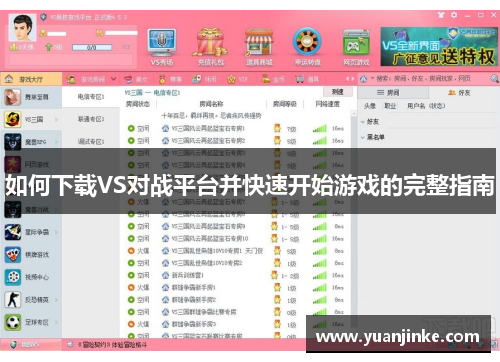
Task: Open the settings gear in title bar
Action: tap(454, 15)
